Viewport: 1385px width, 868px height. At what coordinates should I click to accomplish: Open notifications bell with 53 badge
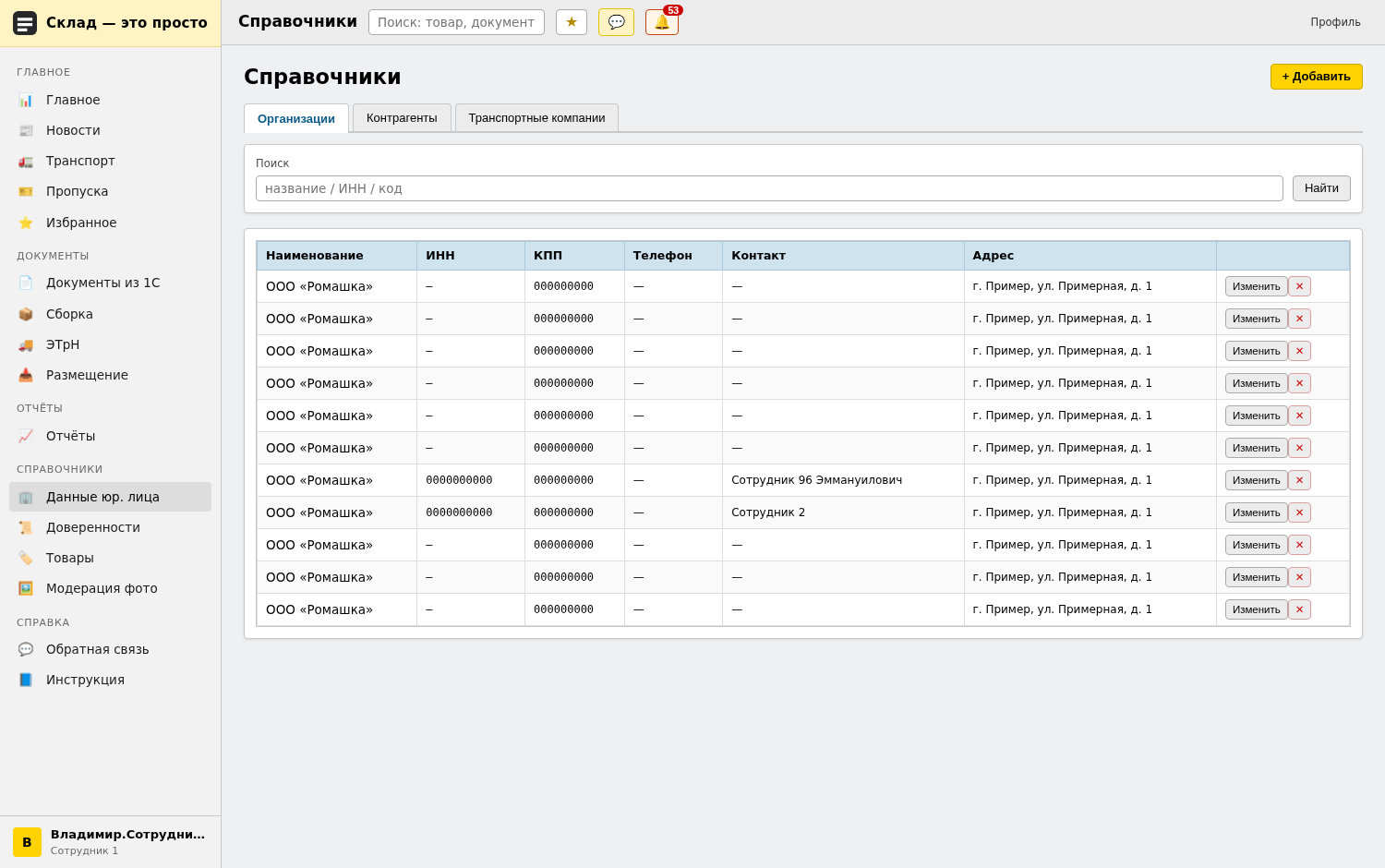point(662,22)
